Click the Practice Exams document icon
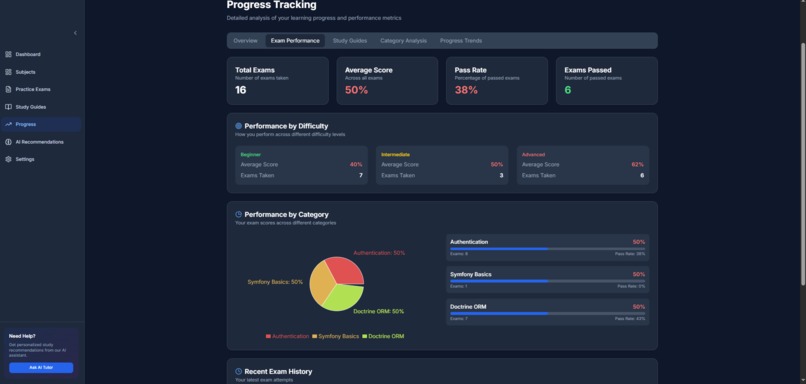 pos(8,89)
